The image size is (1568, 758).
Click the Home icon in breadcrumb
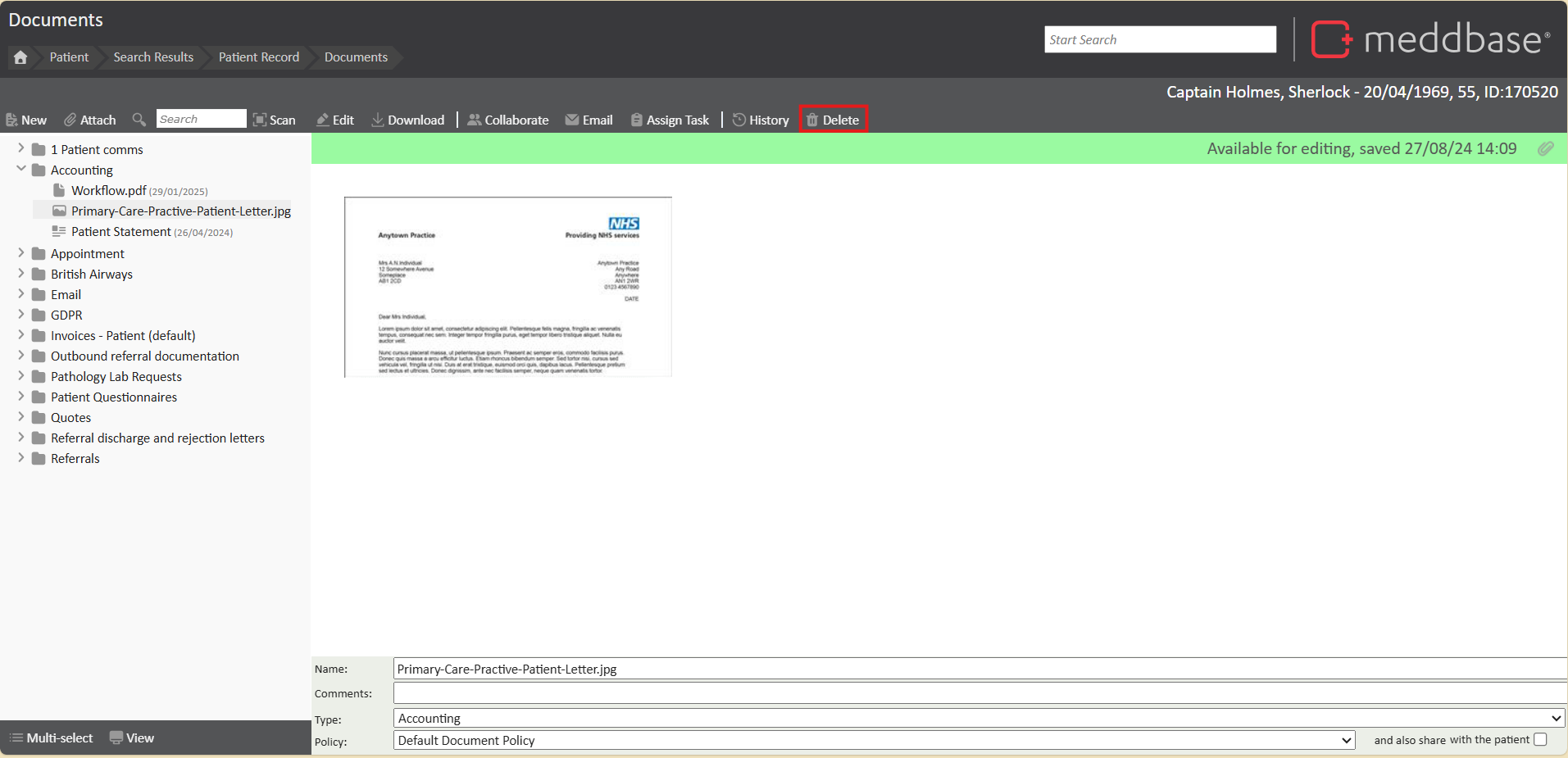(20, 57)
